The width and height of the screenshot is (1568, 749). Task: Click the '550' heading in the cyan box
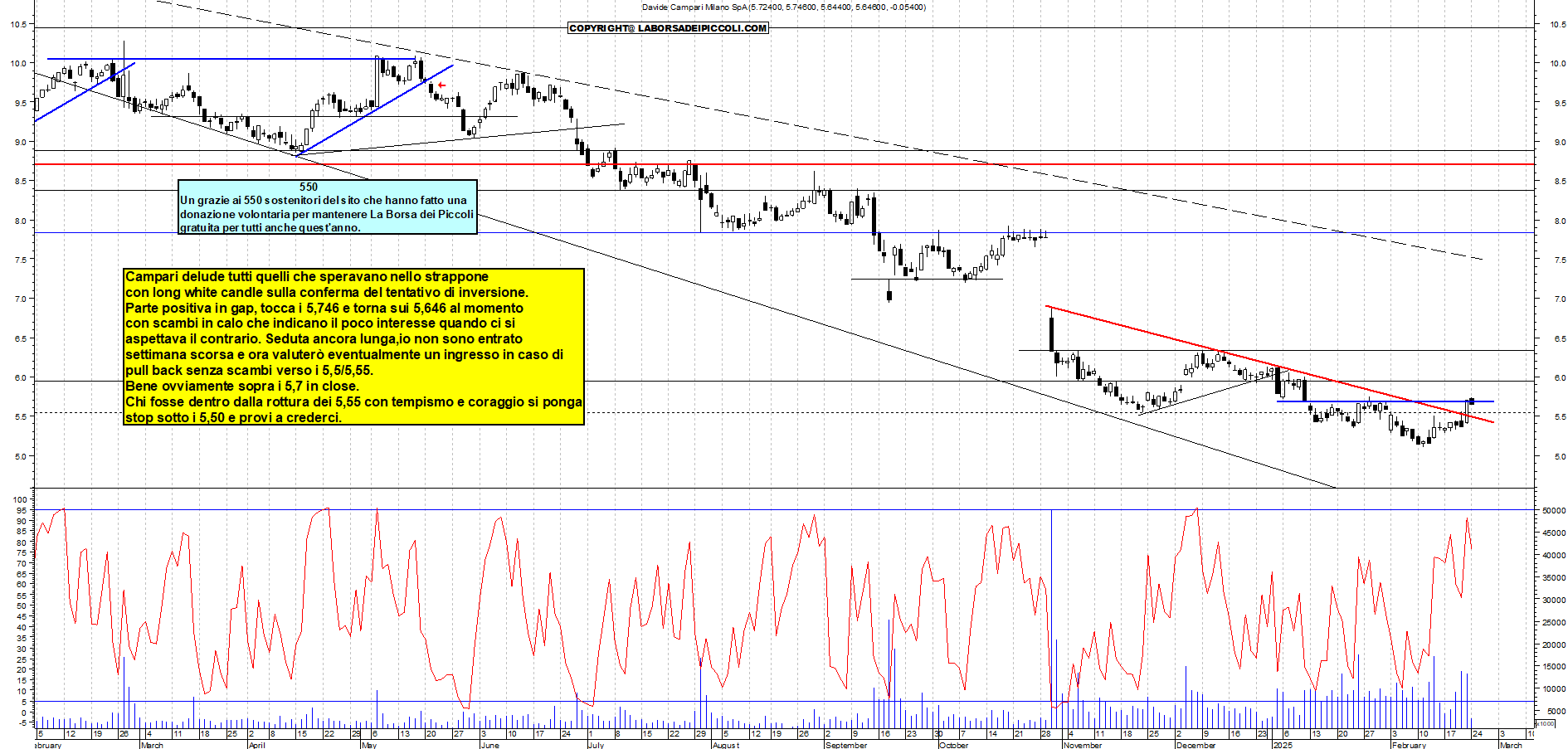[309, 187]
